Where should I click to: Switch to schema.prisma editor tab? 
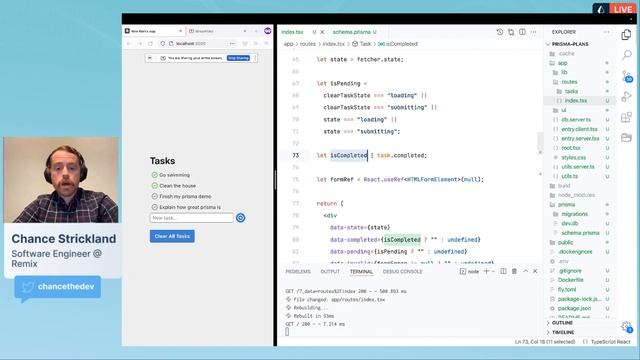tap(352, 32)
